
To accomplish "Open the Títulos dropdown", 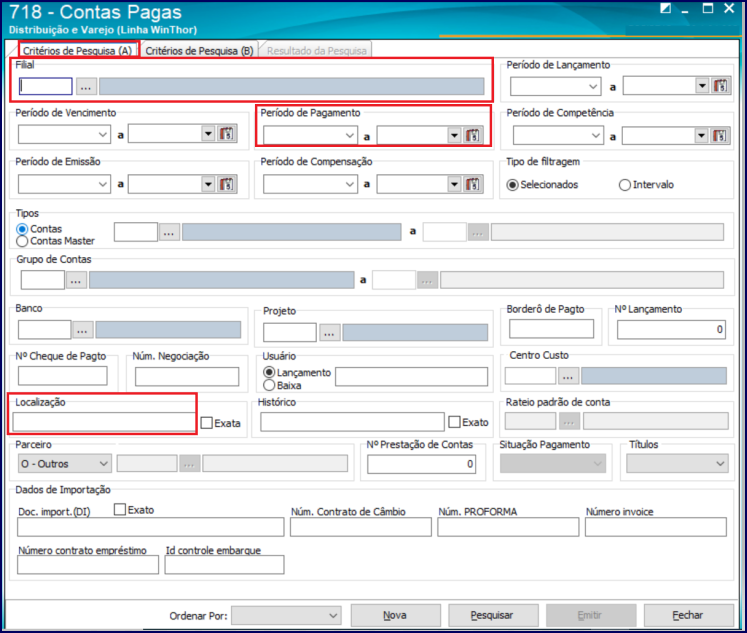I will pos(677,463).
